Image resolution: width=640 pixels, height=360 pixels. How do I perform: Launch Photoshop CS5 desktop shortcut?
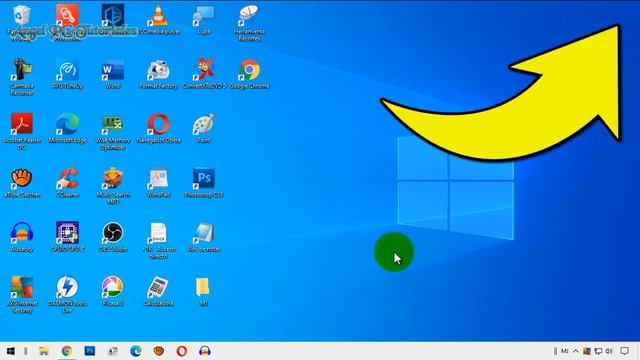click(x=204, y=179)
